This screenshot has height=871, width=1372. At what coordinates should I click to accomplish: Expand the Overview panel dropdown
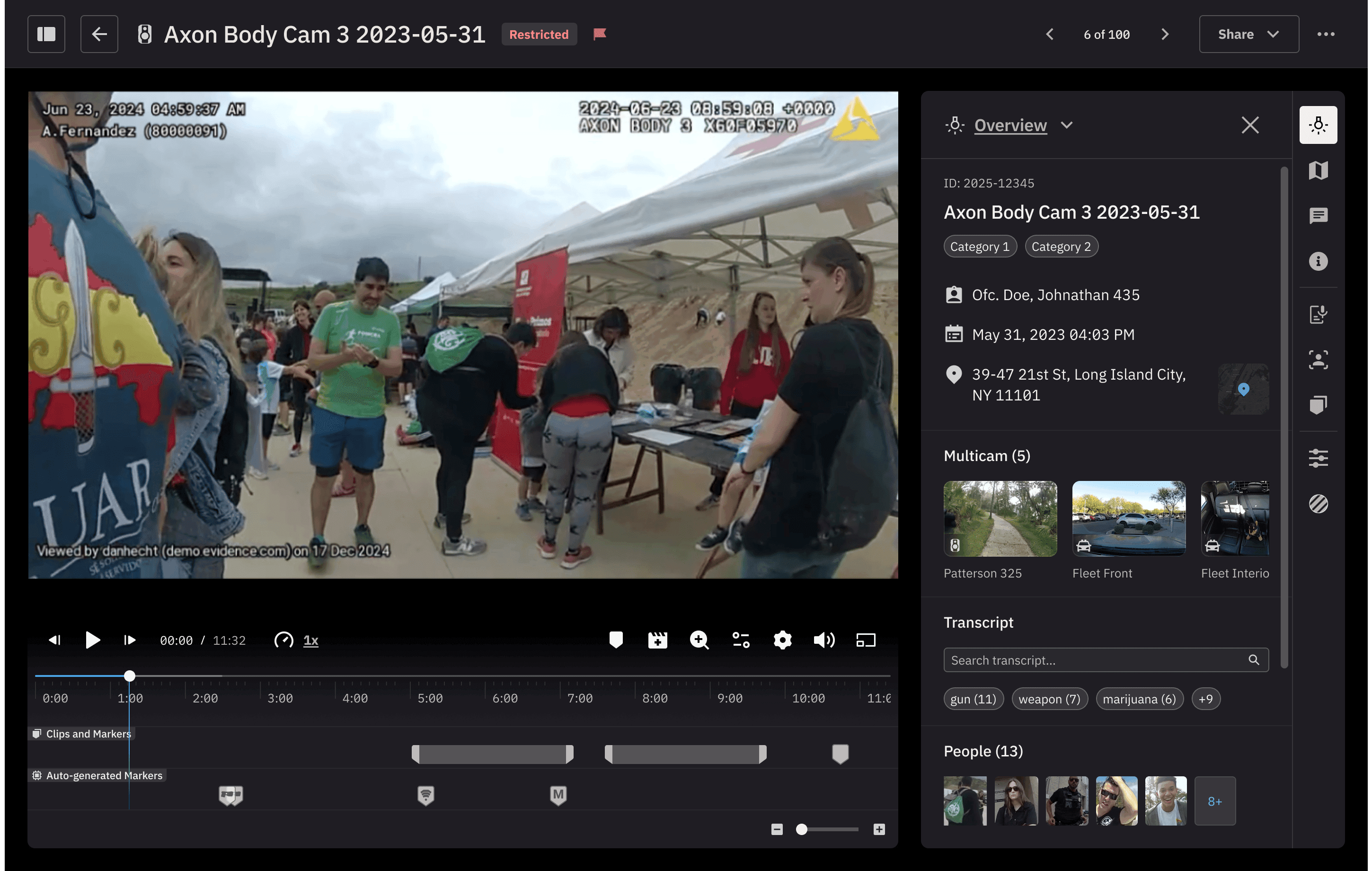point(1067,125)
